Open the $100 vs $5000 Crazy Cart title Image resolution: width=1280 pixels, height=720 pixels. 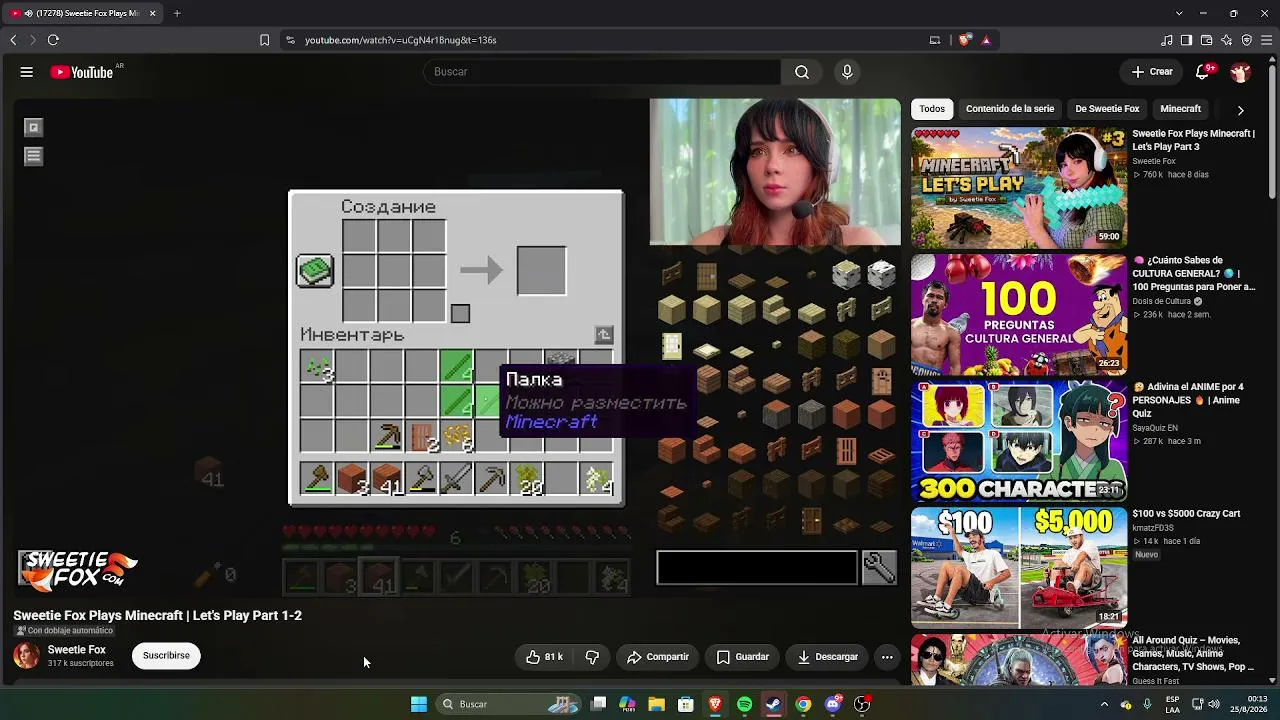pyautogui.click(x=1186, y=514)
